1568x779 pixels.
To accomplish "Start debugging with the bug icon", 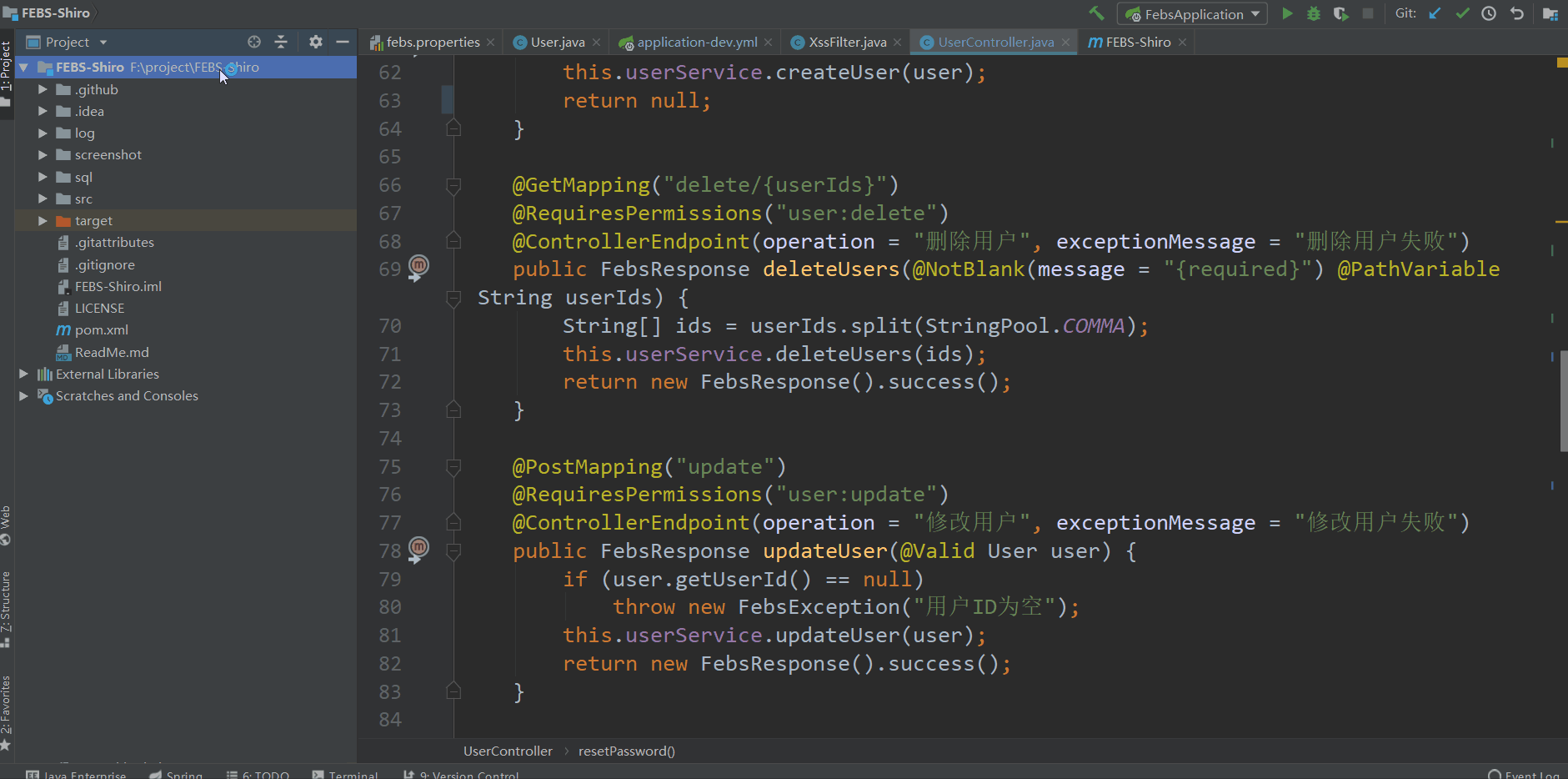I will coord(1314,13).
